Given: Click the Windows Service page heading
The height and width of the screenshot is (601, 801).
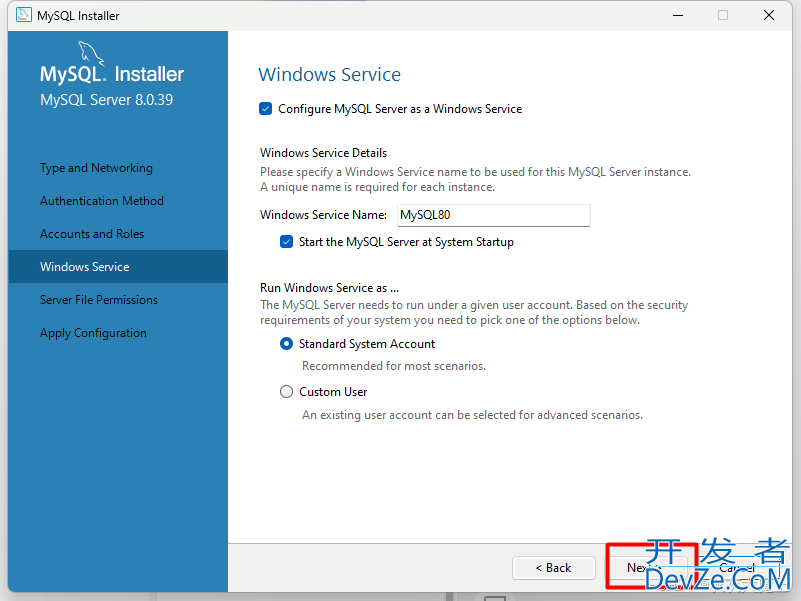Looking at the screenshot, I should [329, 75].
